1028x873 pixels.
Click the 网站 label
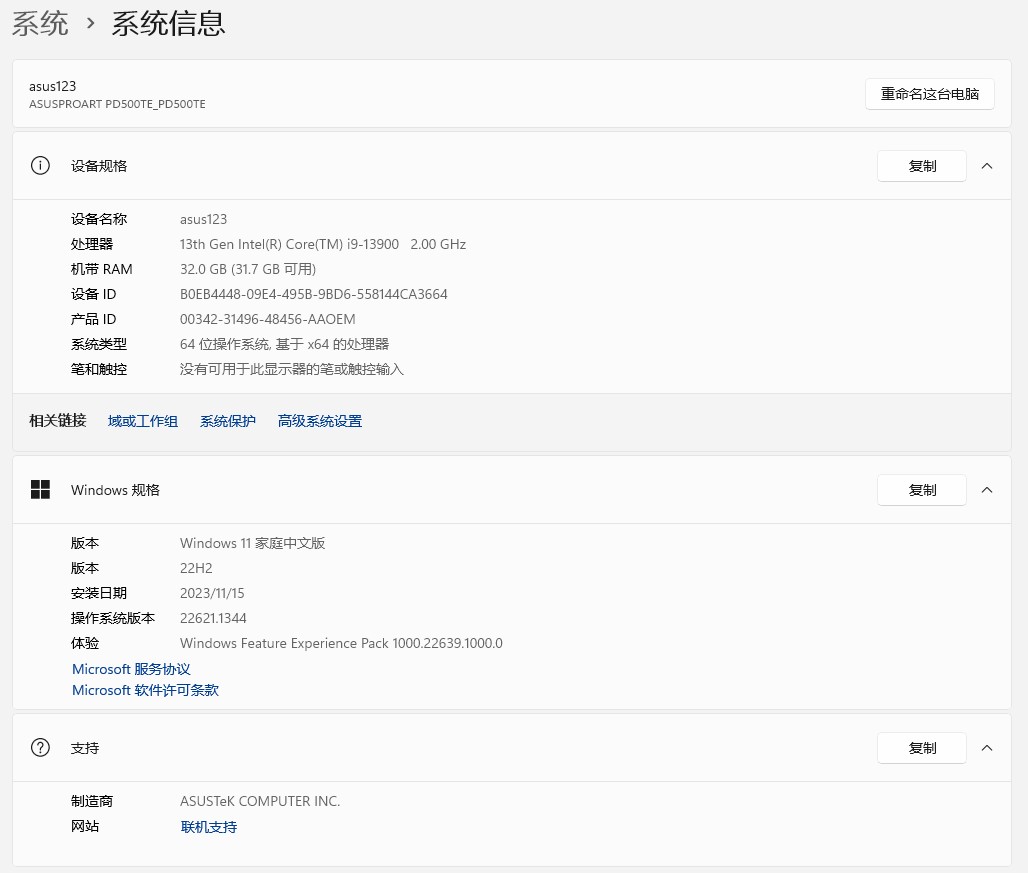pos(85,826)
